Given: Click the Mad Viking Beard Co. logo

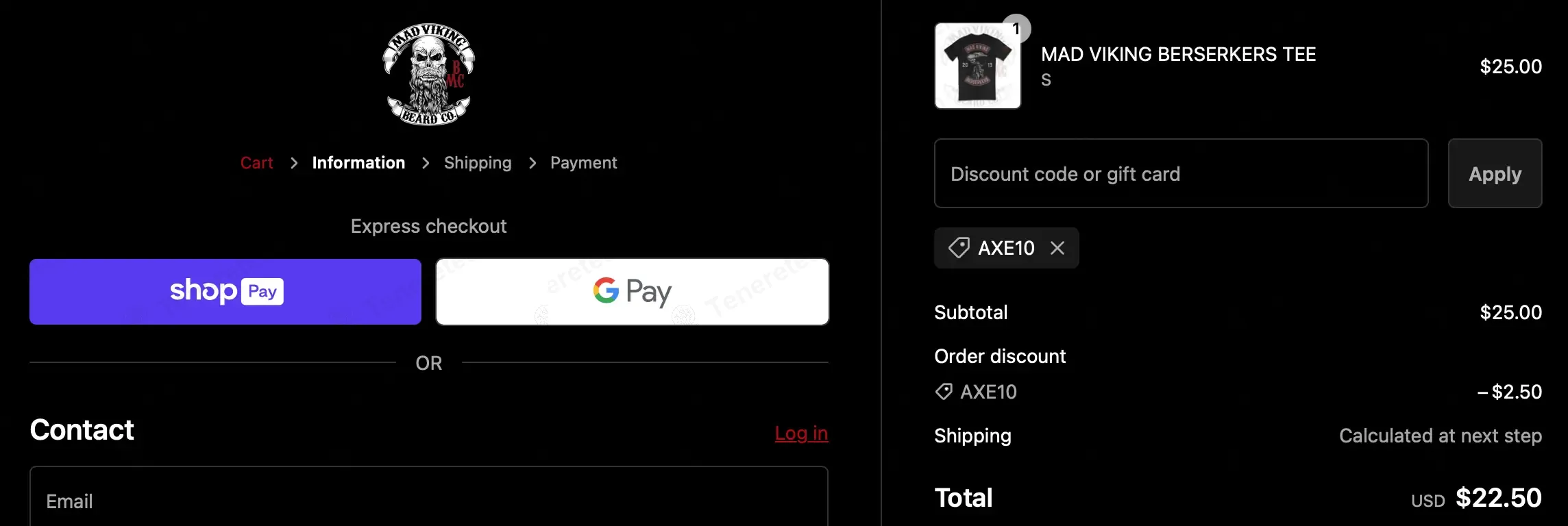Looking at the screenshot, I should coord(428,74).
